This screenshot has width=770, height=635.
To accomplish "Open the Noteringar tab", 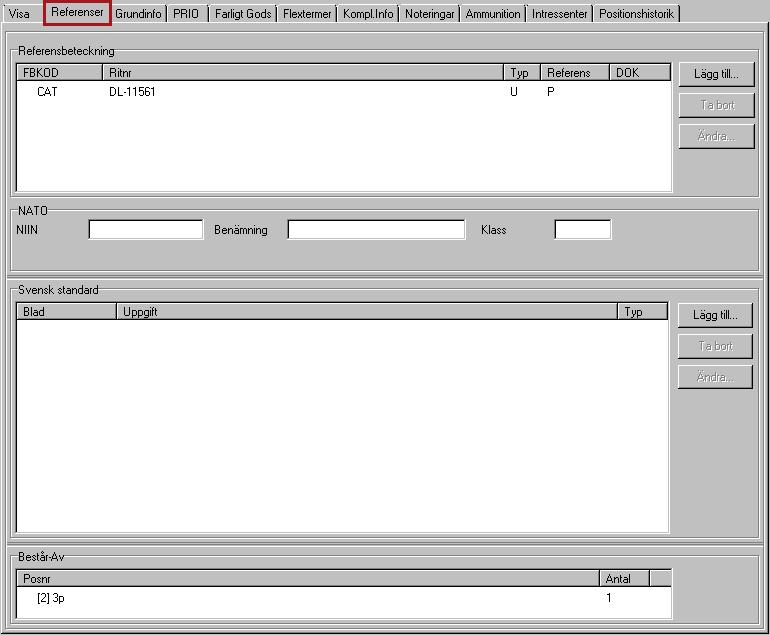I will [x=430, y=14].
